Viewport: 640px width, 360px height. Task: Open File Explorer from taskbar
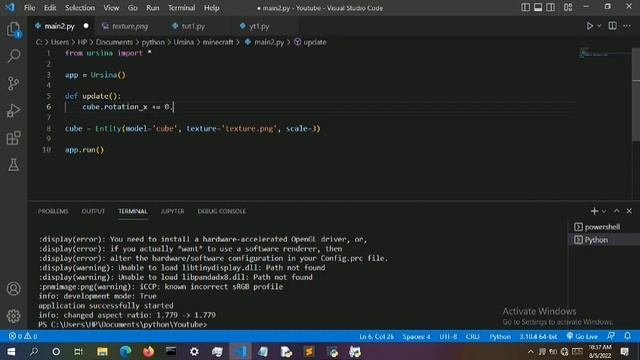(102, 351)
